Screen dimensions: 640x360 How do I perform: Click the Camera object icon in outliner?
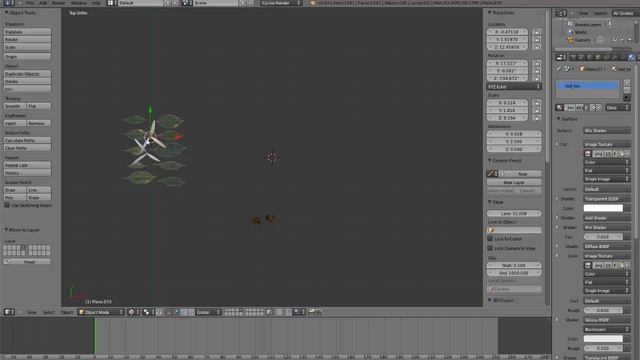point(570,40)
